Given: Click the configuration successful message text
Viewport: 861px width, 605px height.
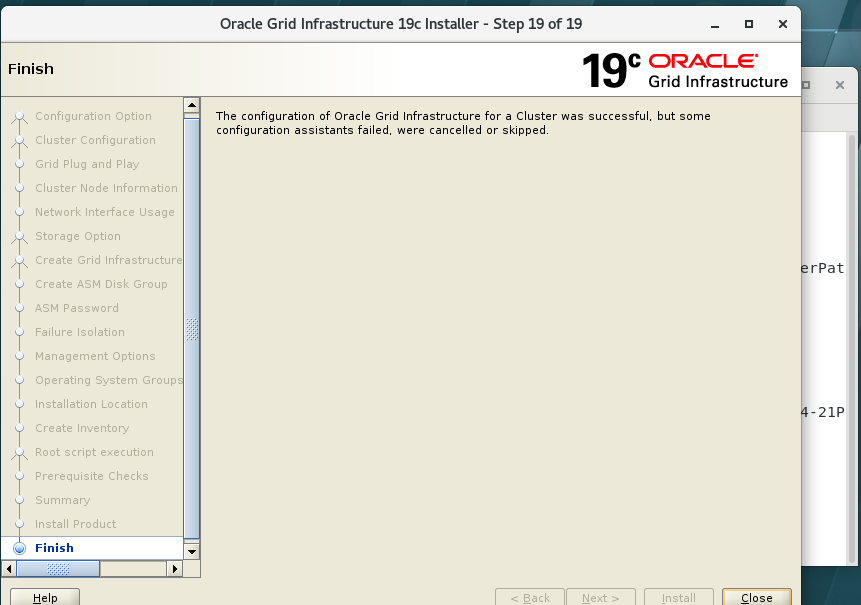Looking at the screenshot, I should [x=463, y=123].
